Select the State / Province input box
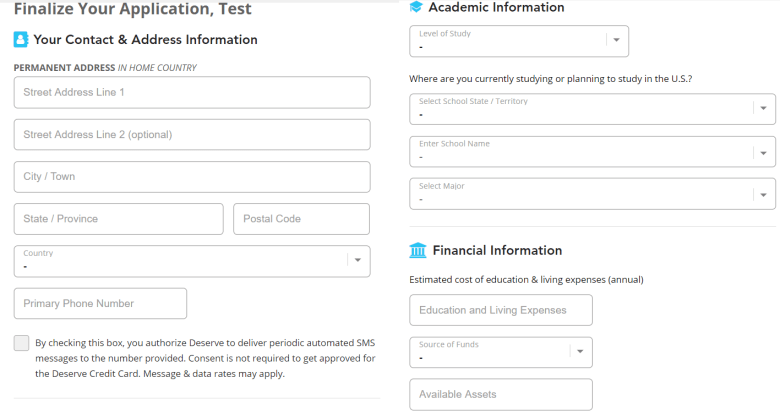780x416 pixels. (118, 219)
